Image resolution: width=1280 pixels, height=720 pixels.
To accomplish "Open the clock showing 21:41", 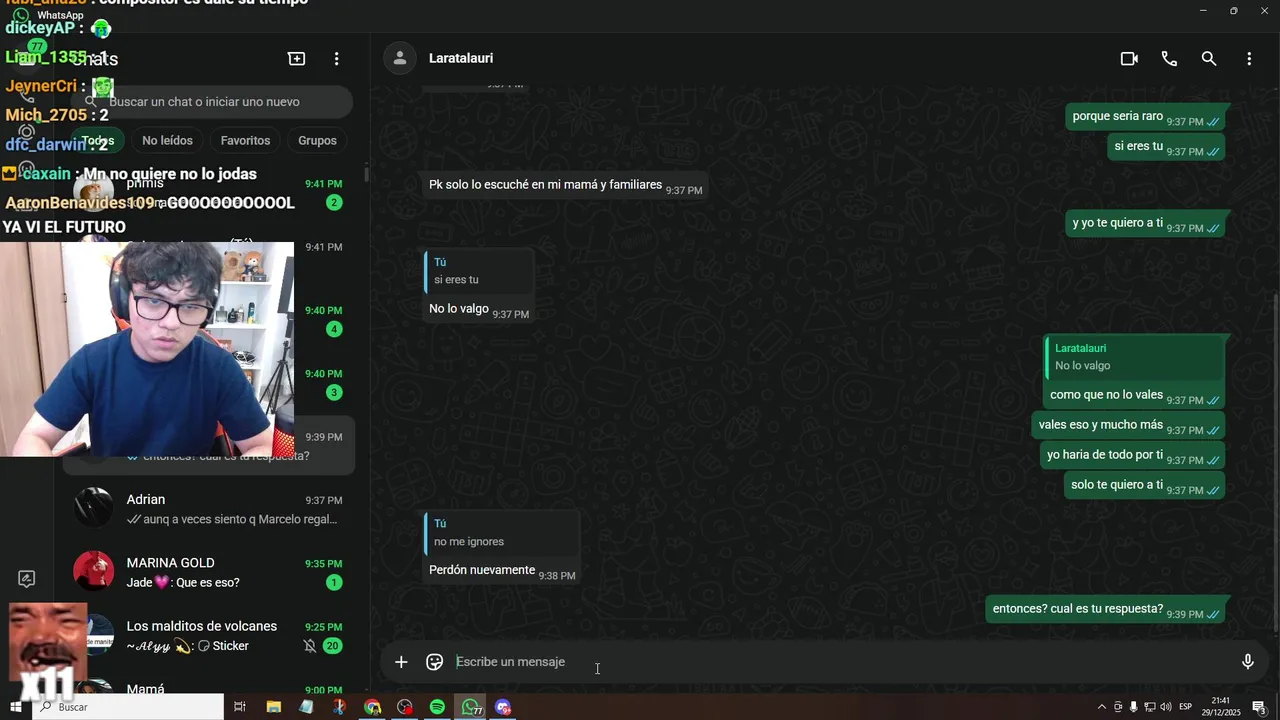I will [1221, 707].
